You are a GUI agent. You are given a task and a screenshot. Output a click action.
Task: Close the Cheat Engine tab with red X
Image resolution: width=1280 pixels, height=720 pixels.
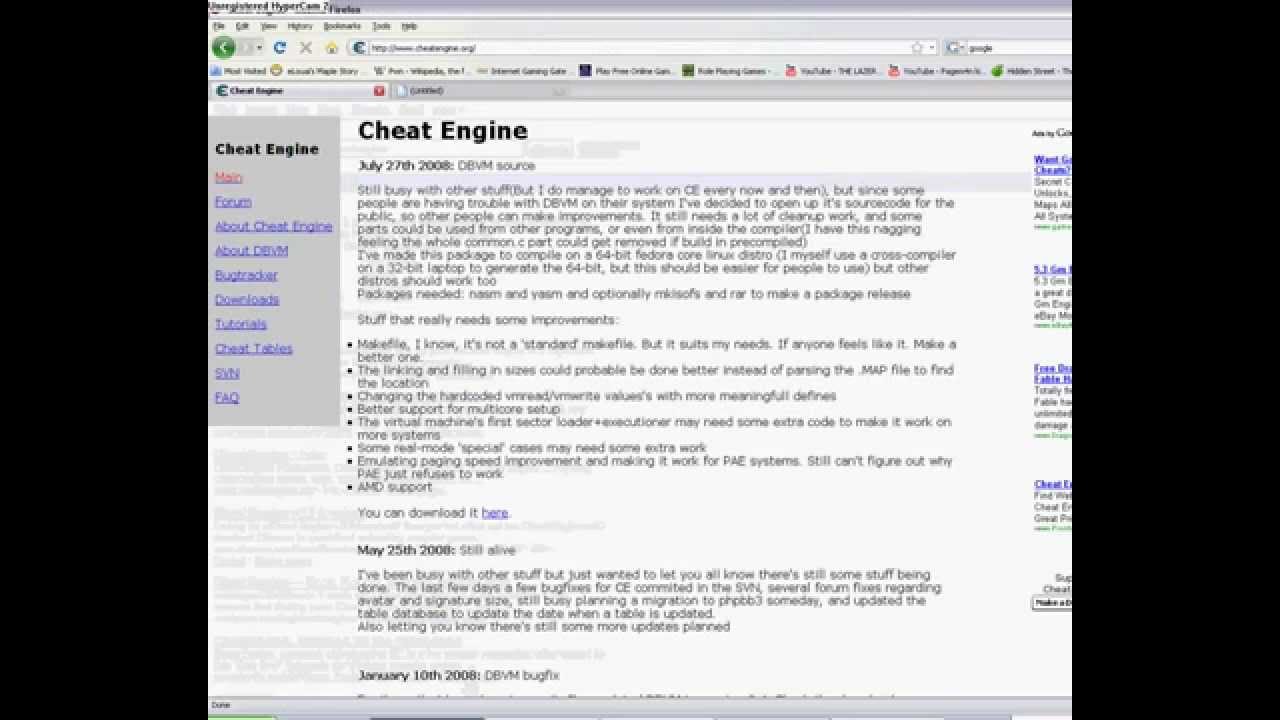[x=379, y=90]
